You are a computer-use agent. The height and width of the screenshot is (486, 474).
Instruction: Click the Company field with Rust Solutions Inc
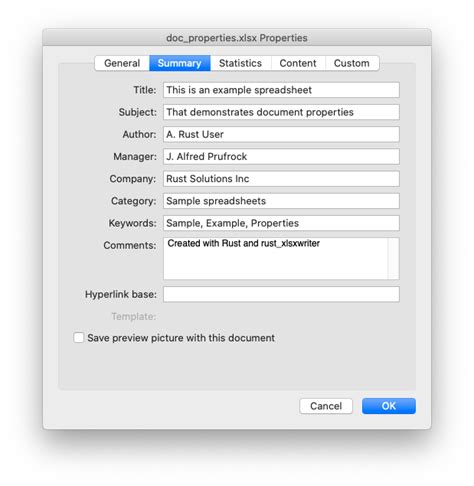coord(281,179)
